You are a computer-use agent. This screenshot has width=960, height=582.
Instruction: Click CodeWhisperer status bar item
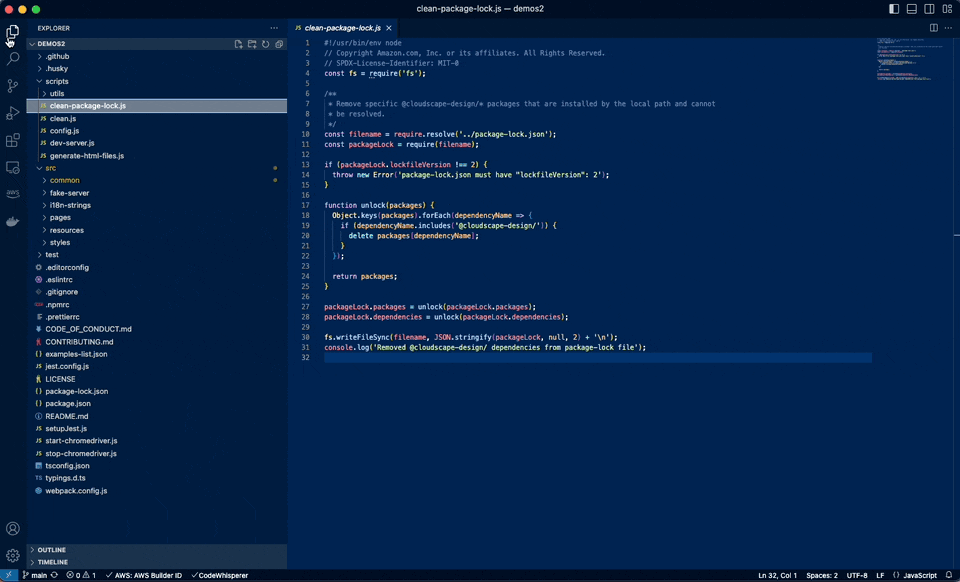220,575
